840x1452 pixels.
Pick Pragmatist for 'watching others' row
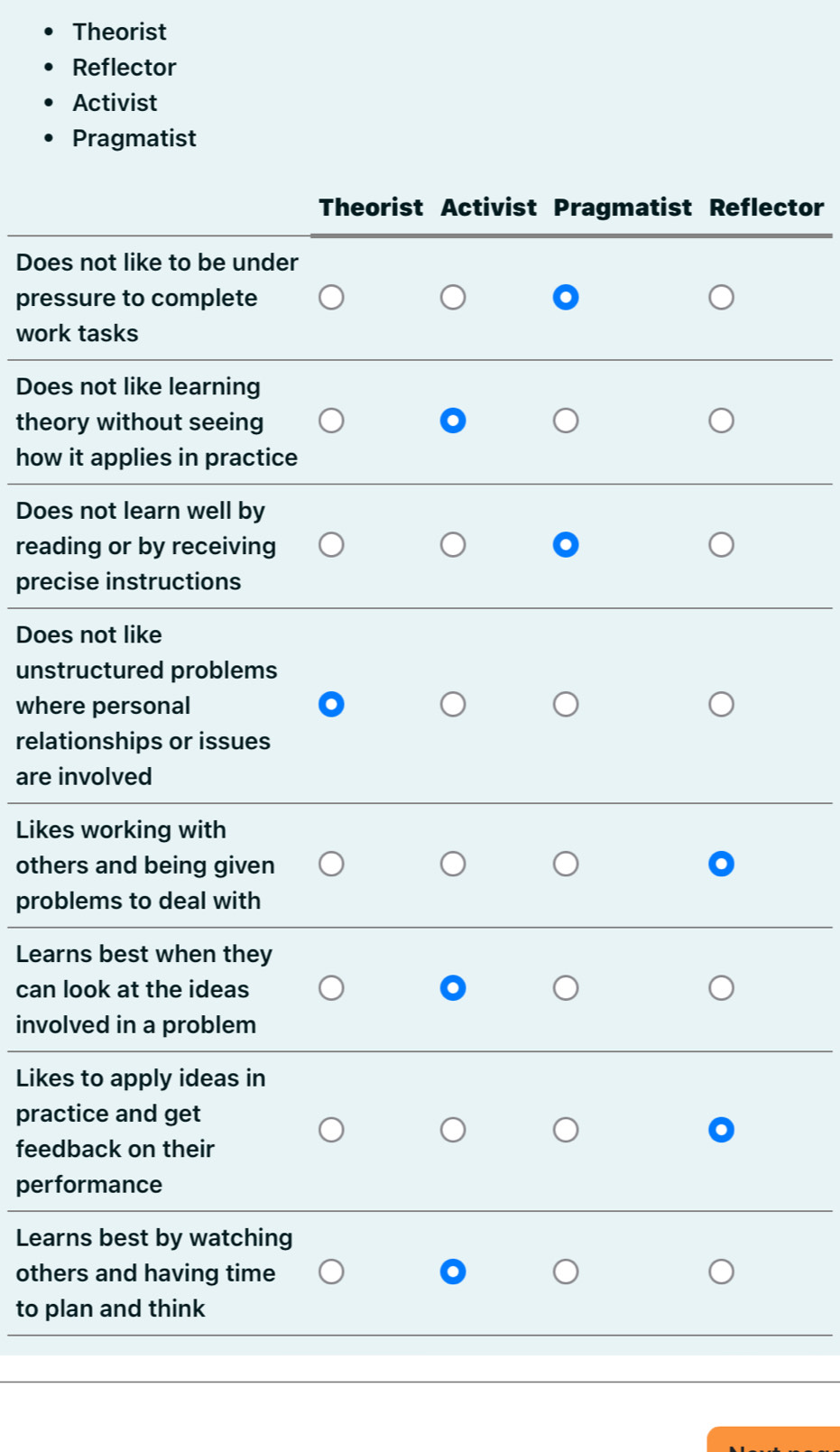pyautogui.click(x=566, y=1272)
